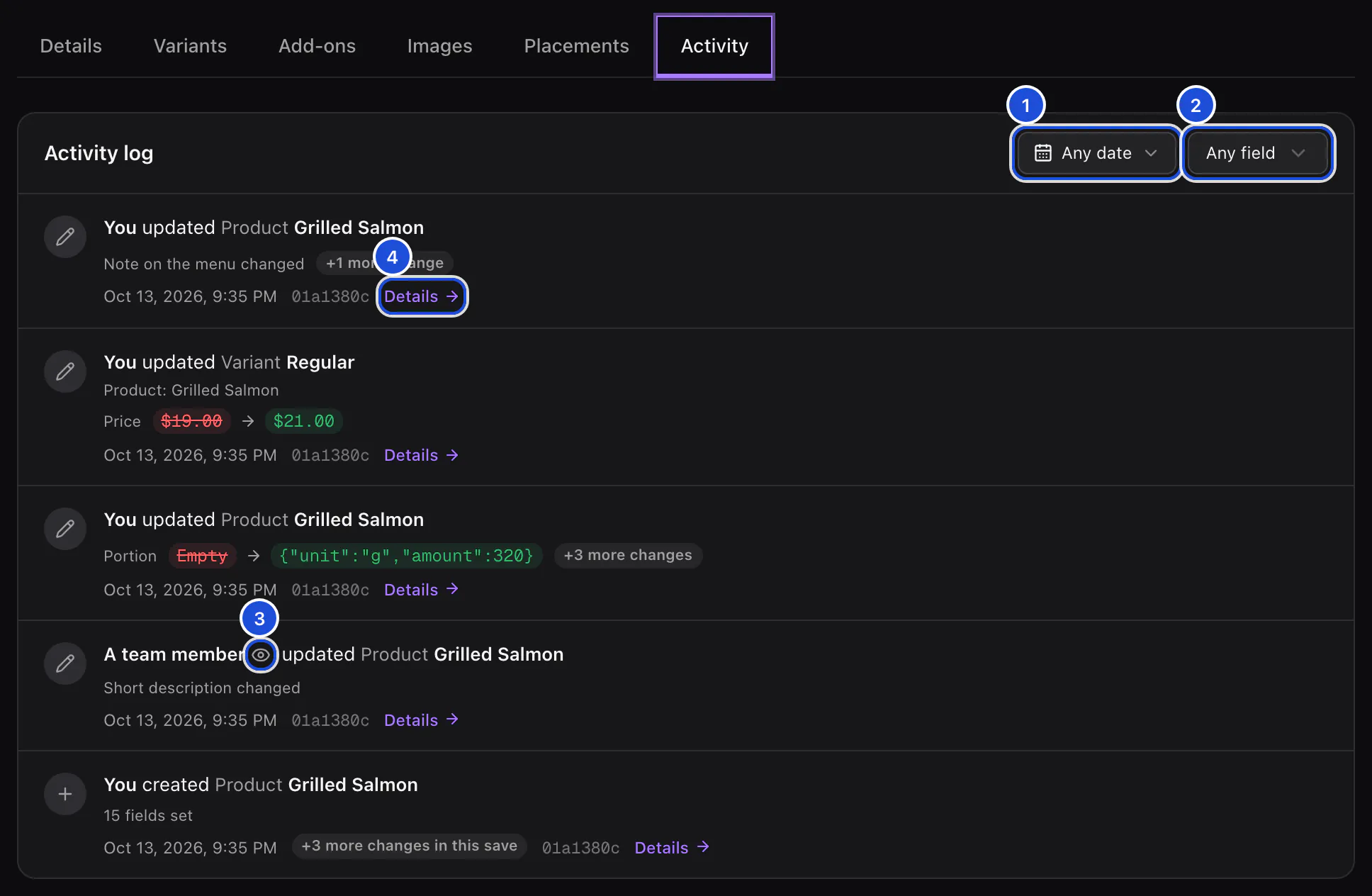Open Details link for the Portion change entry
The width and height of the screenshot is (1372, 896).
click(x=421, y=590)
